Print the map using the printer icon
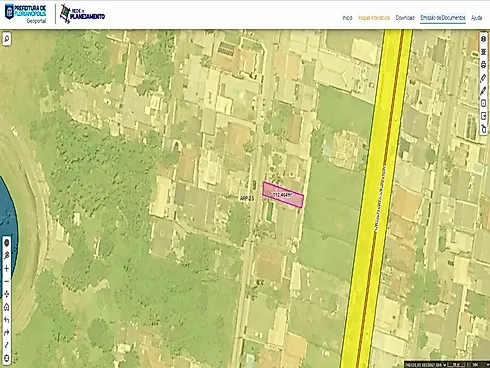Image resolution: width=490 pixels, height=368 pixels. pos(483,65)
